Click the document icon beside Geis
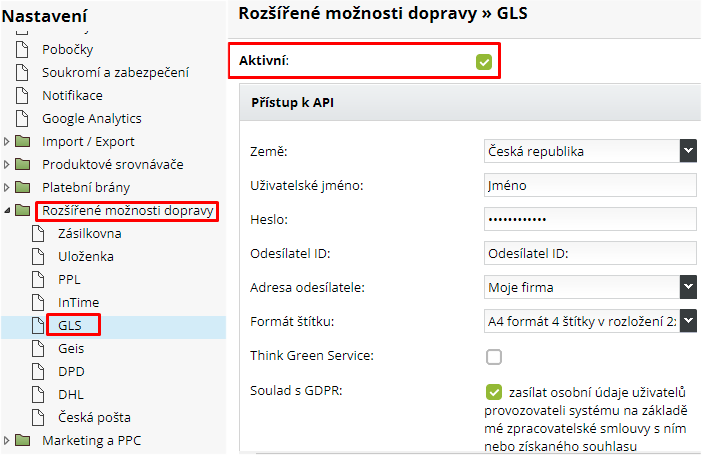This screenshot has width=702, height=455. coord(39,348)
